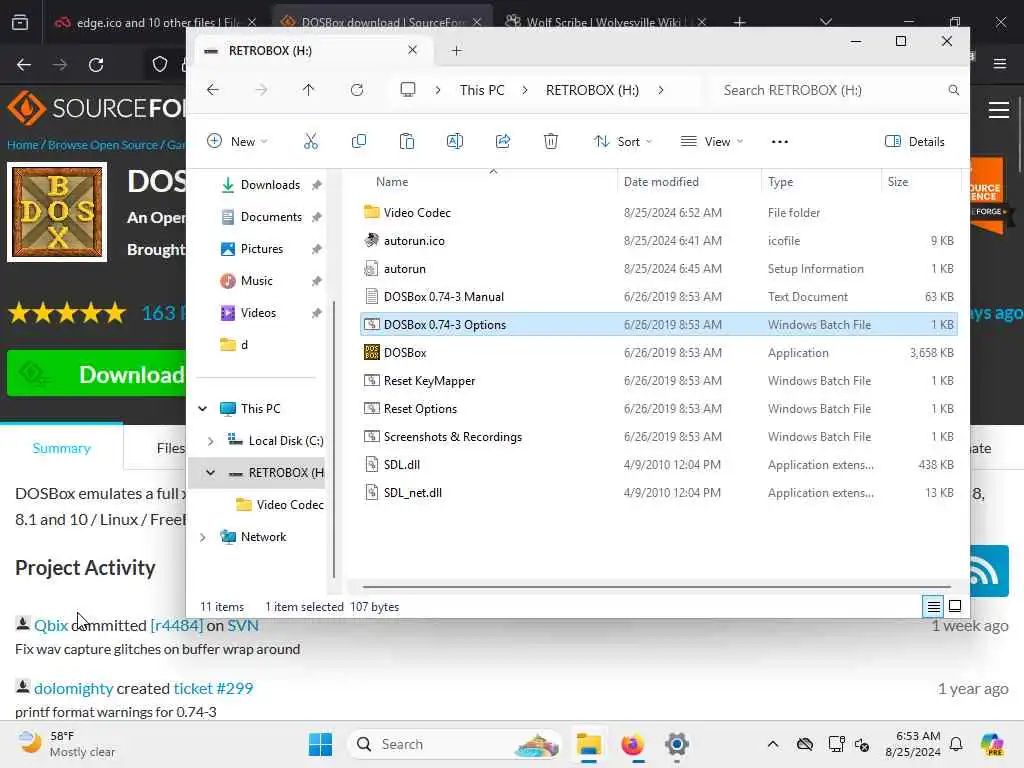Image resolution: width=1024 pixels, height=768 pixels.
Task: Open the Qbix user link
Action: [51, 626]
